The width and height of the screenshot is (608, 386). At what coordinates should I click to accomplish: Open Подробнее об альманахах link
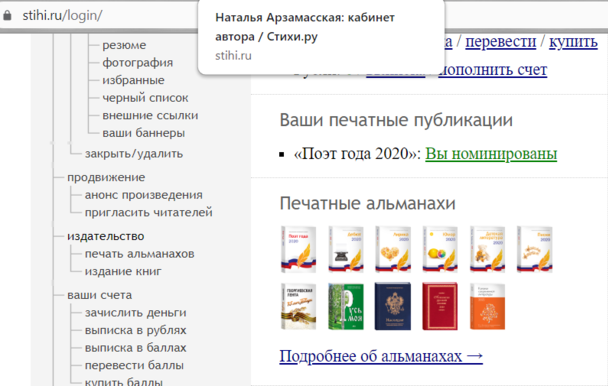click(x=381, y=356)
